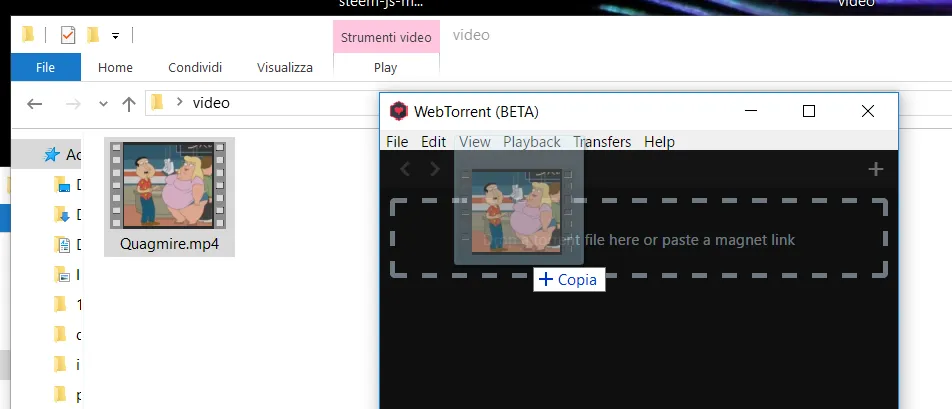Screen dimensions: 952x409
Task: Open the Desktop folder in navigation pane
Action: [x=61, y=184]
